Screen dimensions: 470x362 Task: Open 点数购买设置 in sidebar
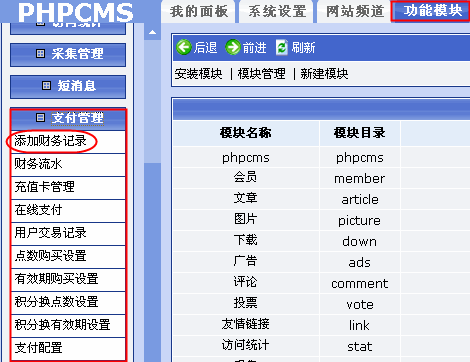(68, 257)
